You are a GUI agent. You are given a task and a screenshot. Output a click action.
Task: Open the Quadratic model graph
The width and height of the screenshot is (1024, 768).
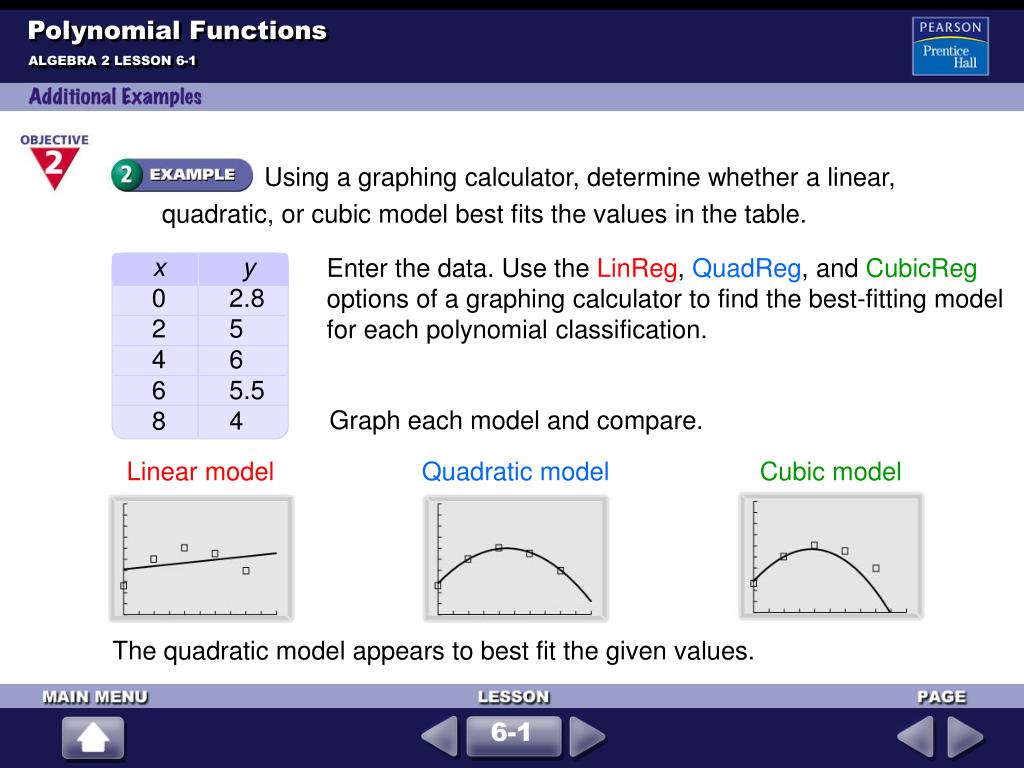[515, 558]
